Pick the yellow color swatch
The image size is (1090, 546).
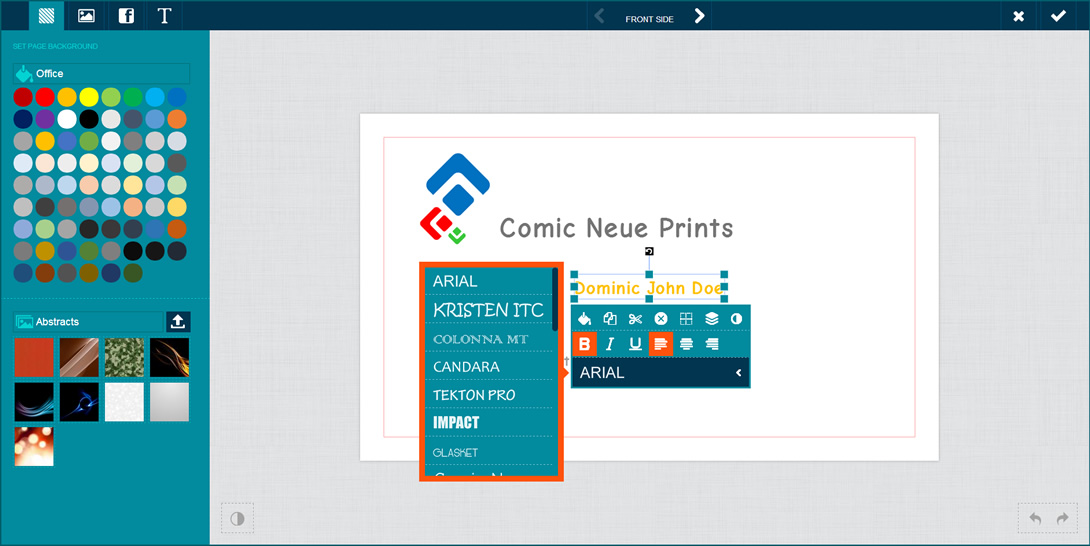click(89, 97)
